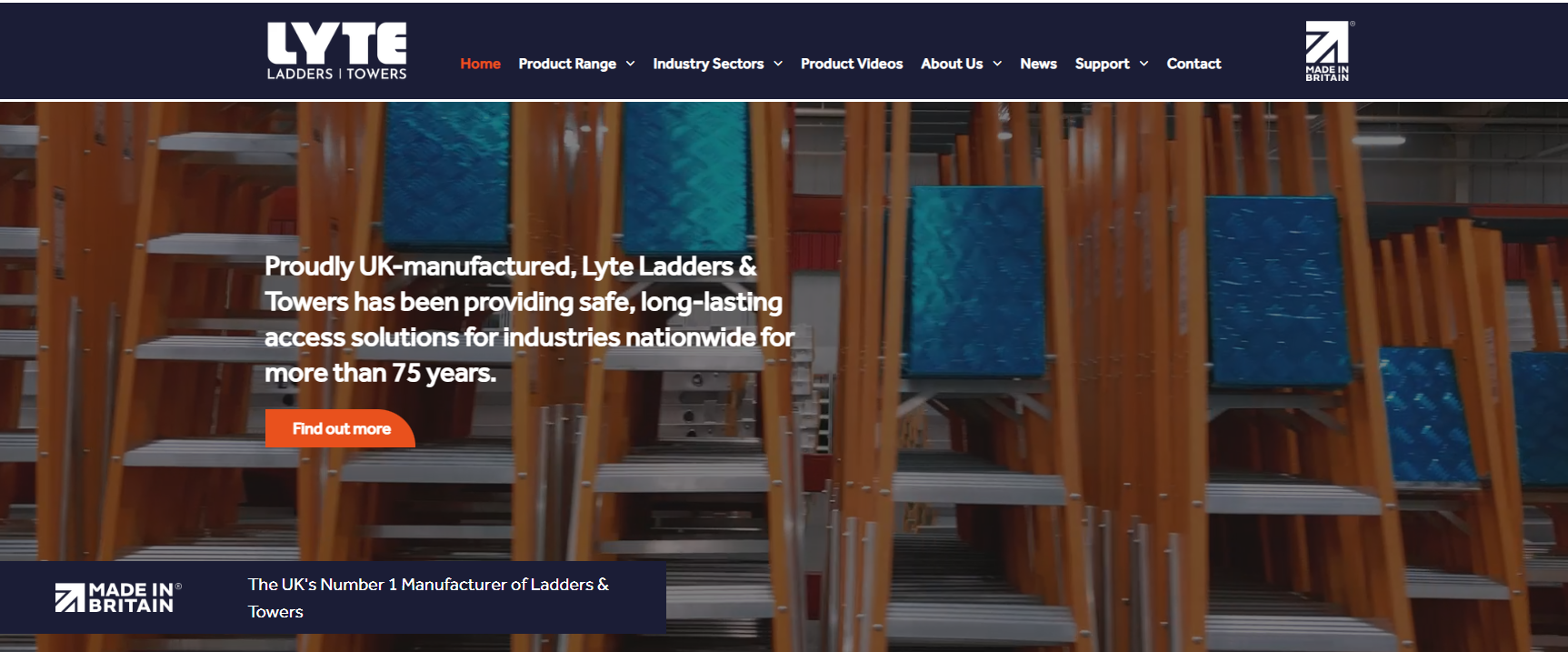Open the Product Range menu
1568x652 pixels.
pos(567,64)
